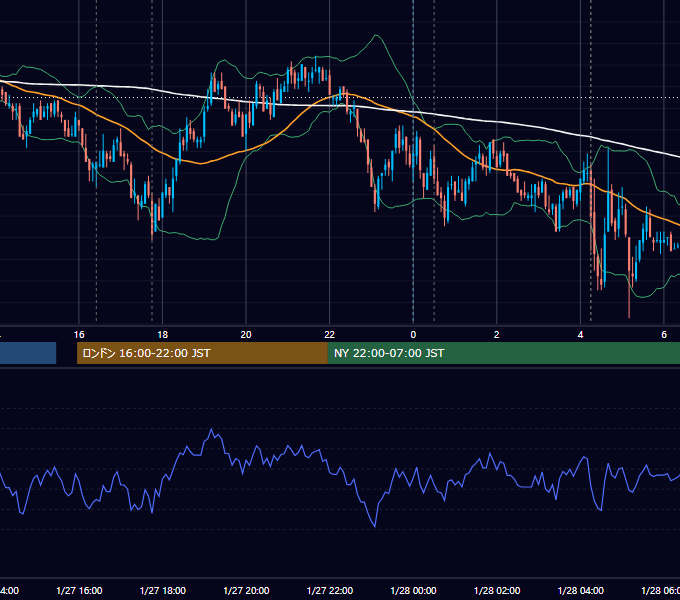The image size is (680, 600).
Task: Click the oscillator trough after 23:00
Action: [x=375, y=526]
